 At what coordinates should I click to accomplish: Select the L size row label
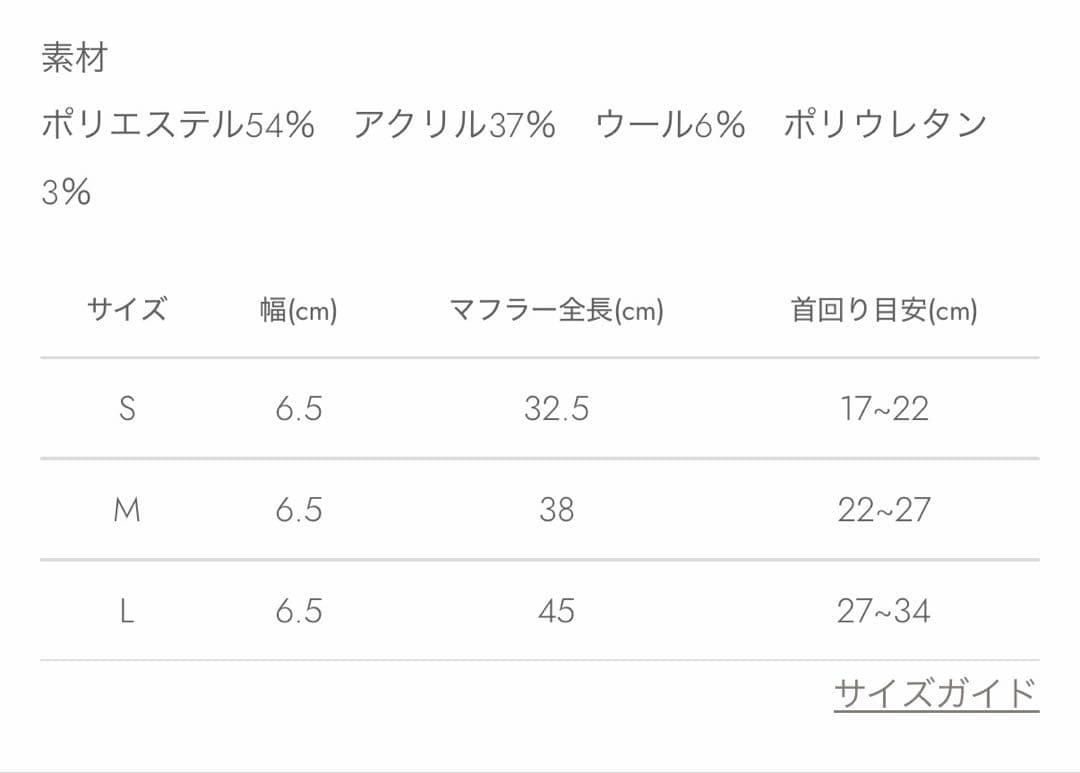[x=127, y=611]
